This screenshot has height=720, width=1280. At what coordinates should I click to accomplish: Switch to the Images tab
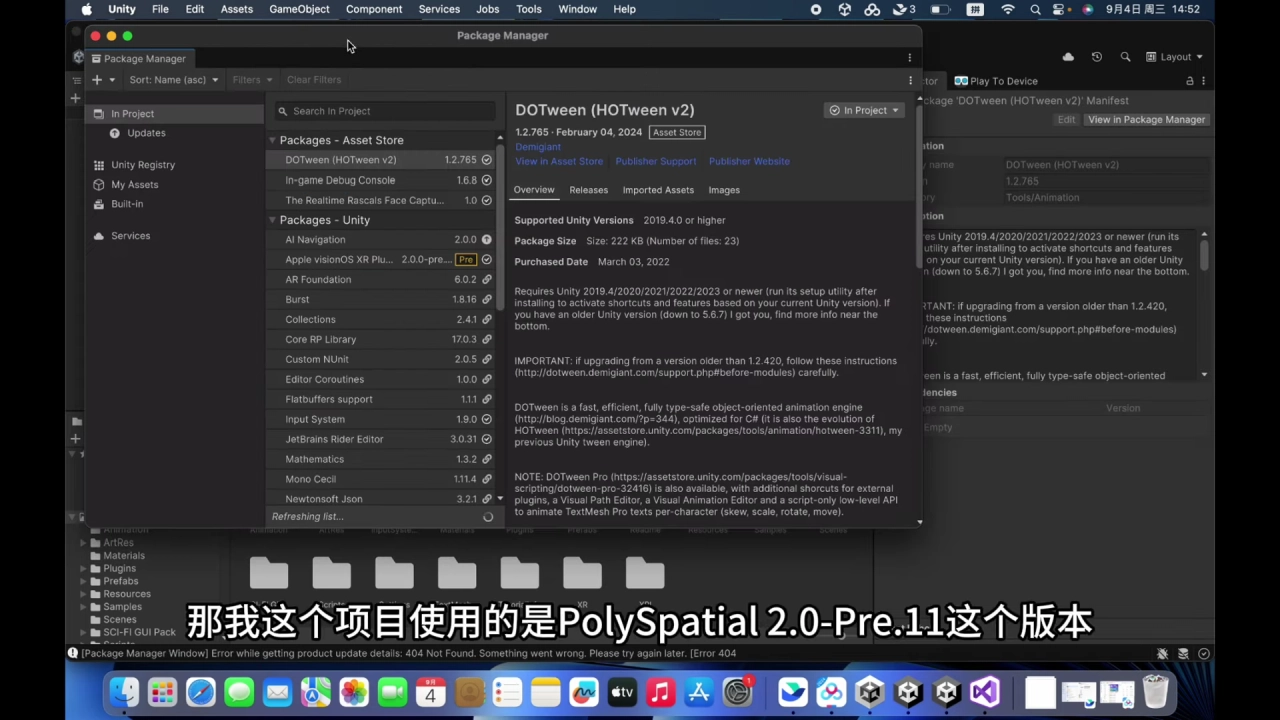tap(724, 190)
